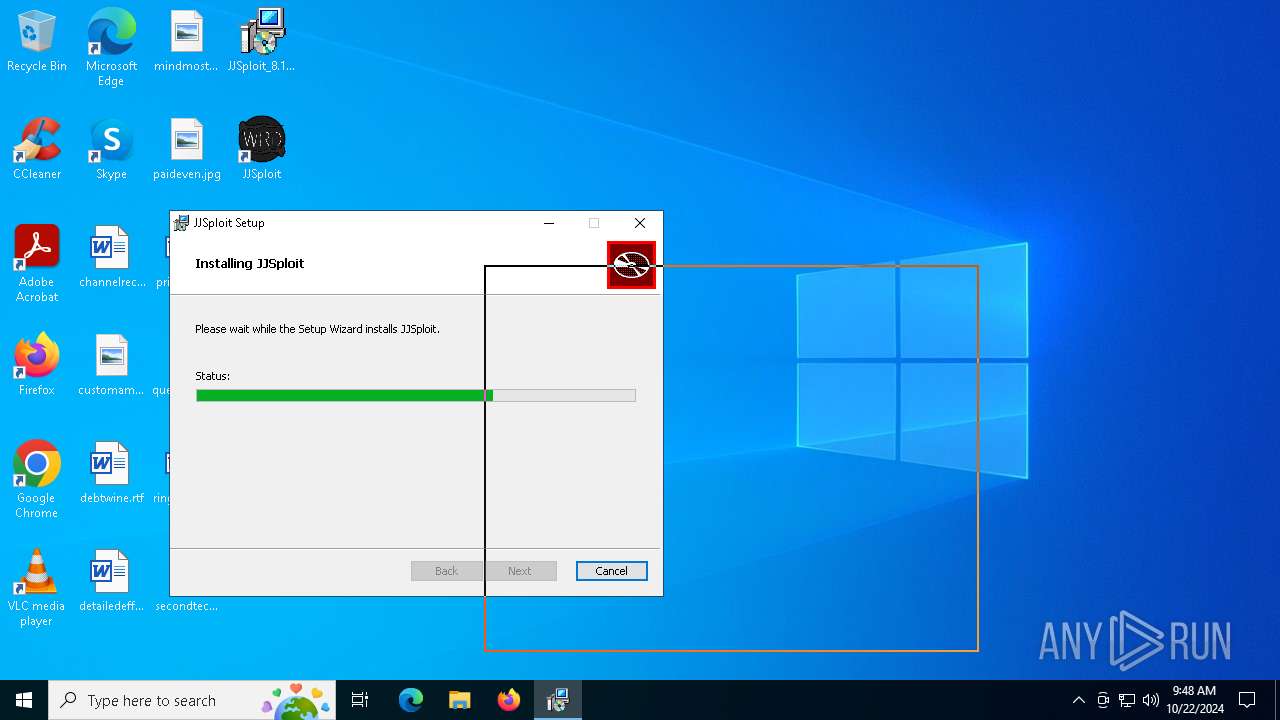Select the mindmost image file on desktop
The image size is (1280, 720).
186,42
